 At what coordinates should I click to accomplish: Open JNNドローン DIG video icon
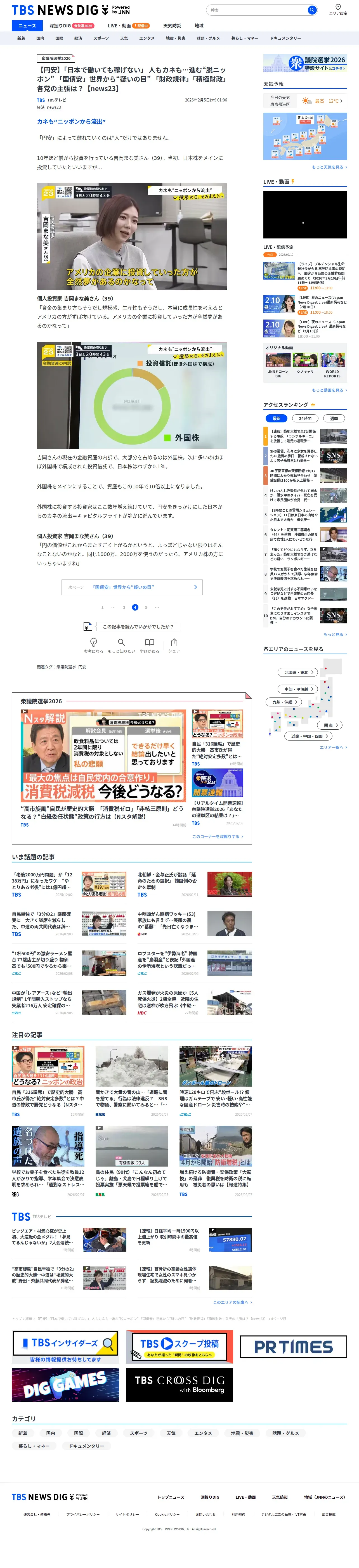[278, 360]
